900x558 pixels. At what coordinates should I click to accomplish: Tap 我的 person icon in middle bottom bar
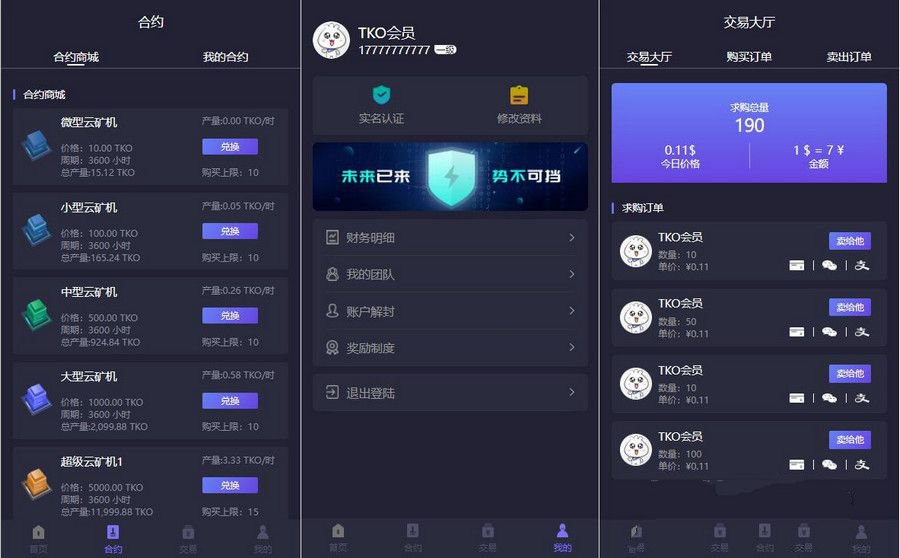tap(562, 530)
